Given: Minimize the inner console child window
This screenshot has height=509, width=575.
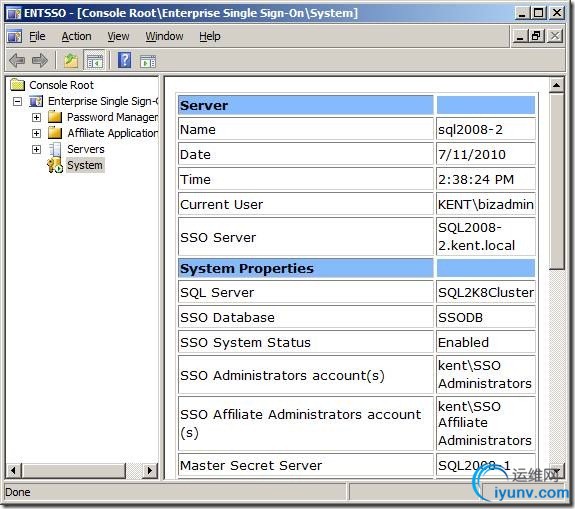Looking at the screenshot, I should (520, 36).
